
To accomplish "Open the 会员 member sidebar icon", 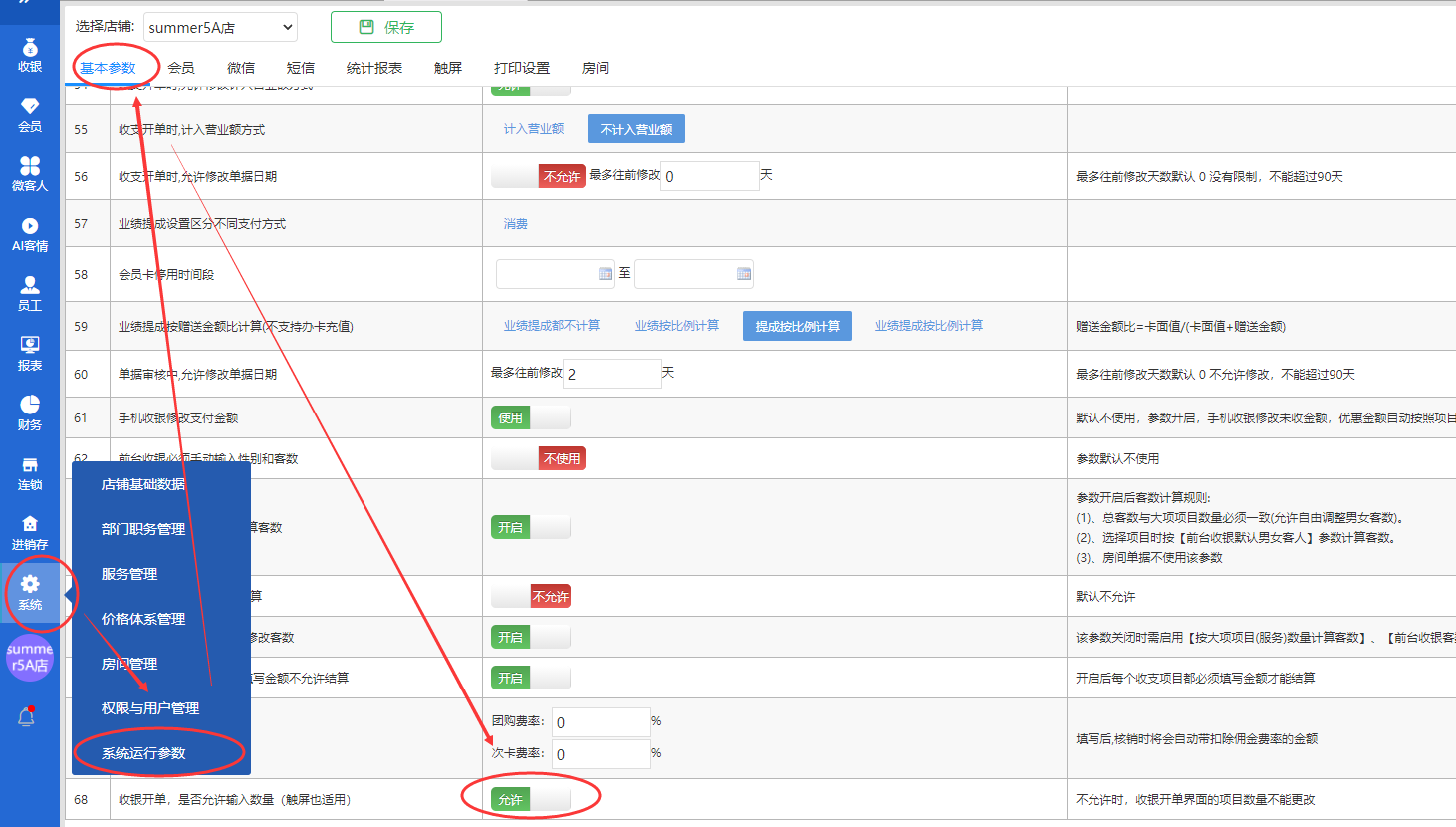I will (30, 115).
